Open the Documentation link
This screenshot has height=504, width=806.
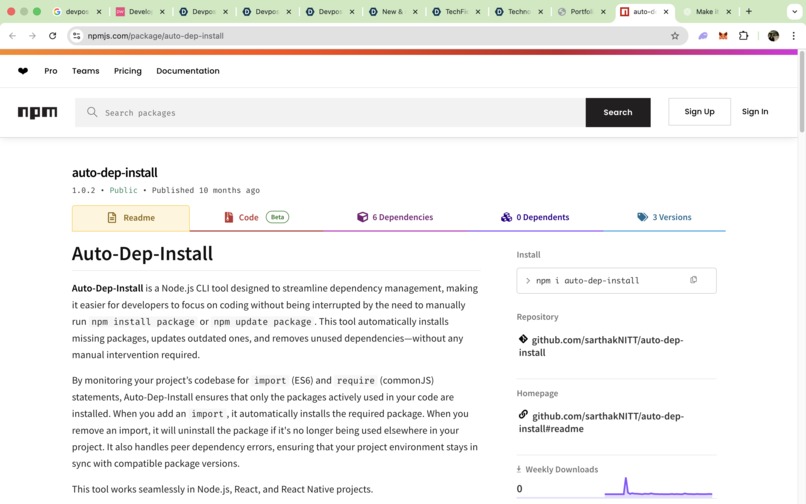coord(188,71)
